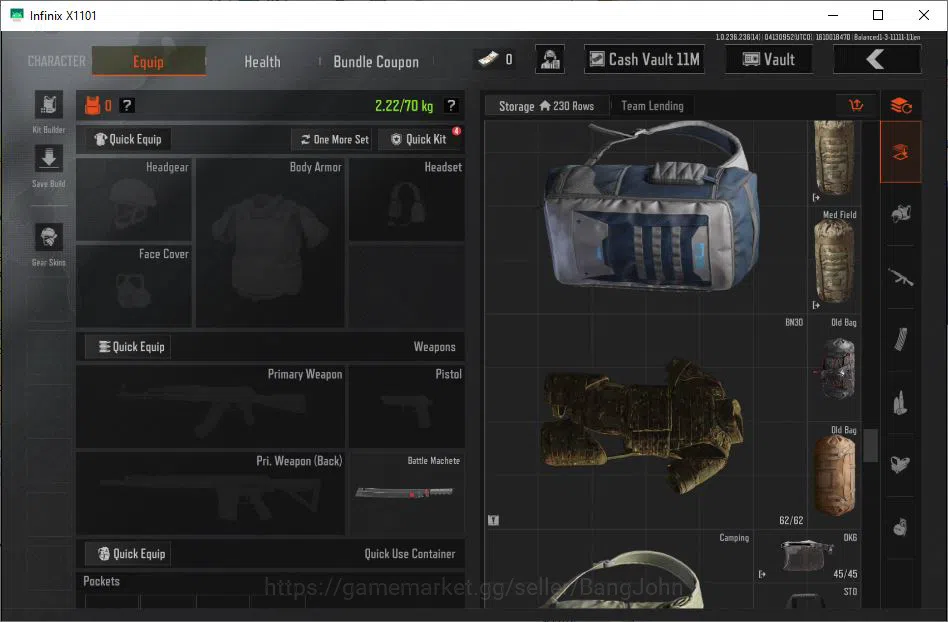This screenshot has width=948, height=622.
Task: Click the storage scrollbar handle
Action: [870, 445]
